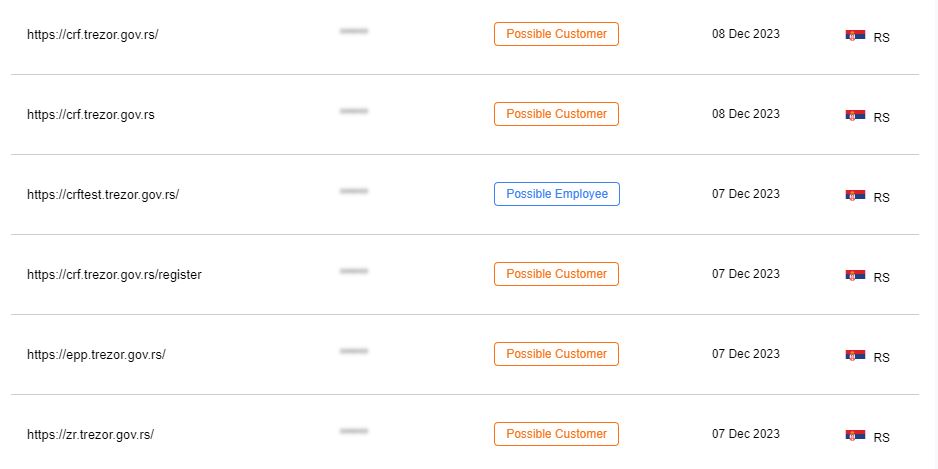Click the flag icon in the zr.trezor.gov.rs row
This screenshot has height=469, width=938.
point(855,435)
